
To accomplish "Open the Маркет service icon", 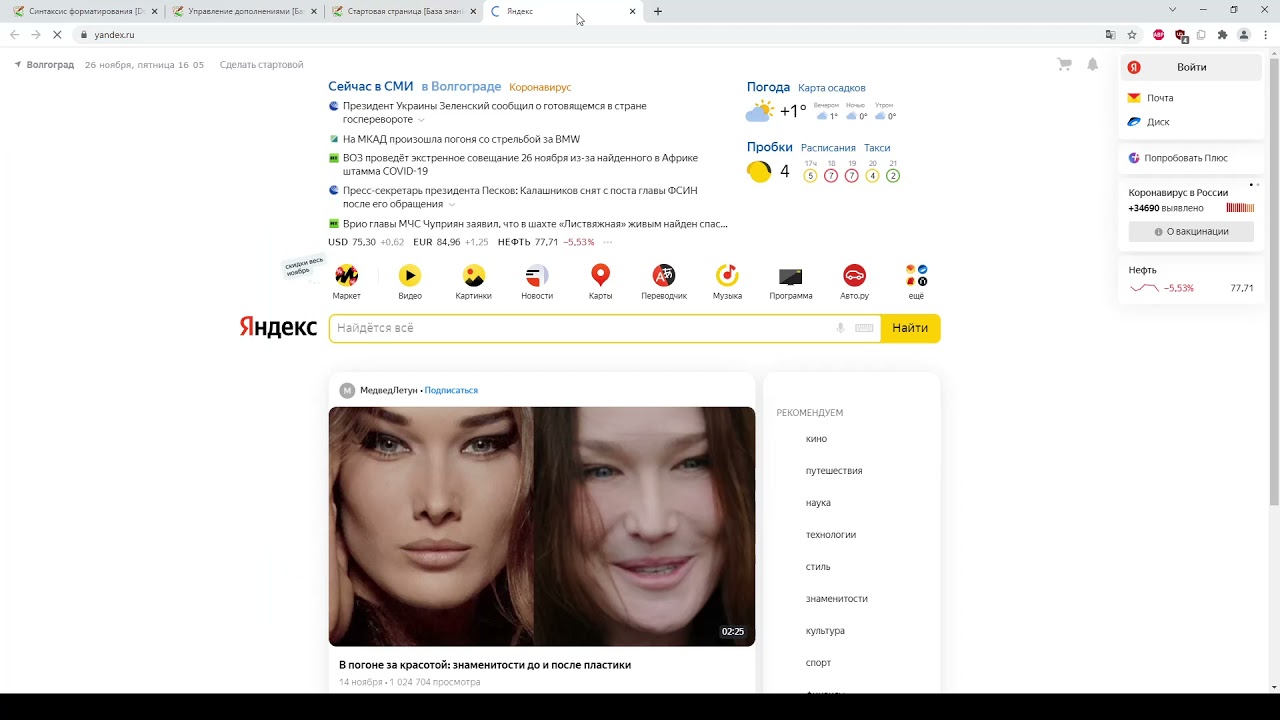I will point(346,275).
